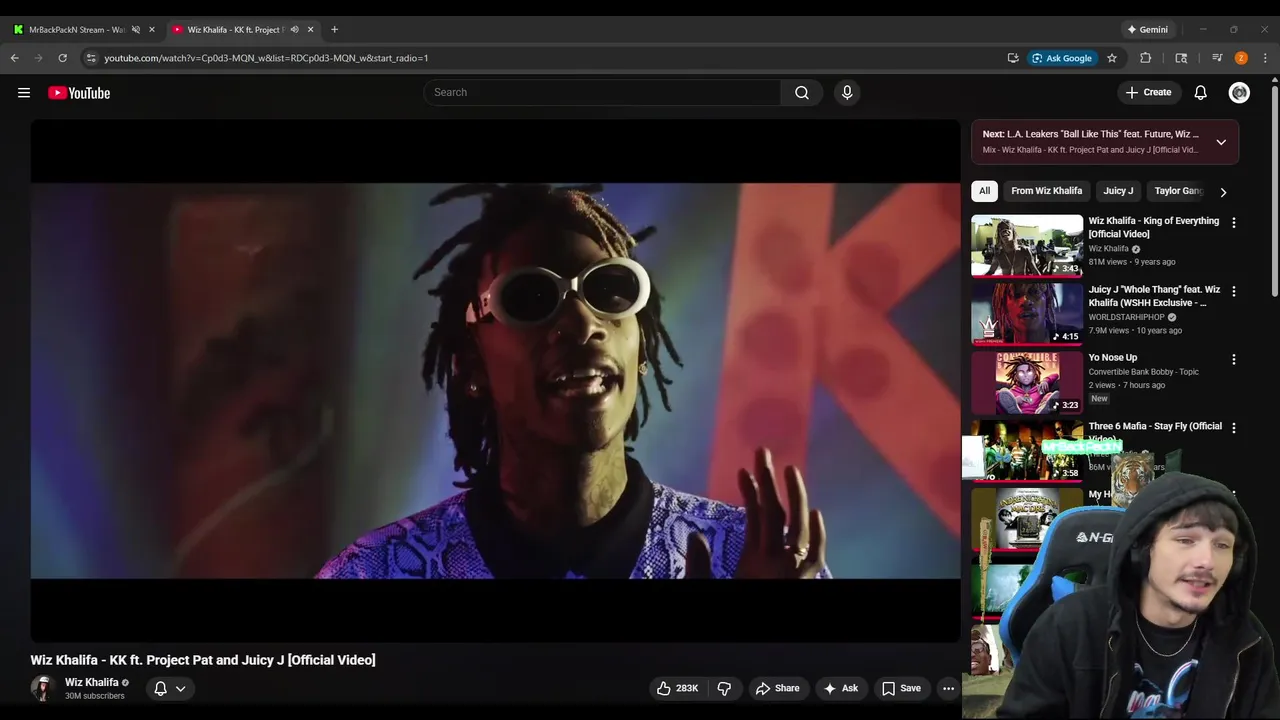Image resolution: width=1280 pixels, height=720 pixels.
Task: Select the All filter chip
Action: (x=984, y=191)
